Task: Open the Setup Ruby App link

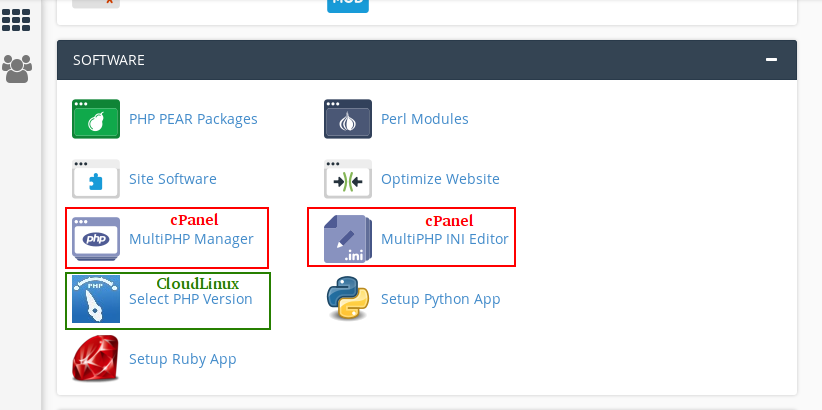Action: pyautogui.click(x=182, y=359)
